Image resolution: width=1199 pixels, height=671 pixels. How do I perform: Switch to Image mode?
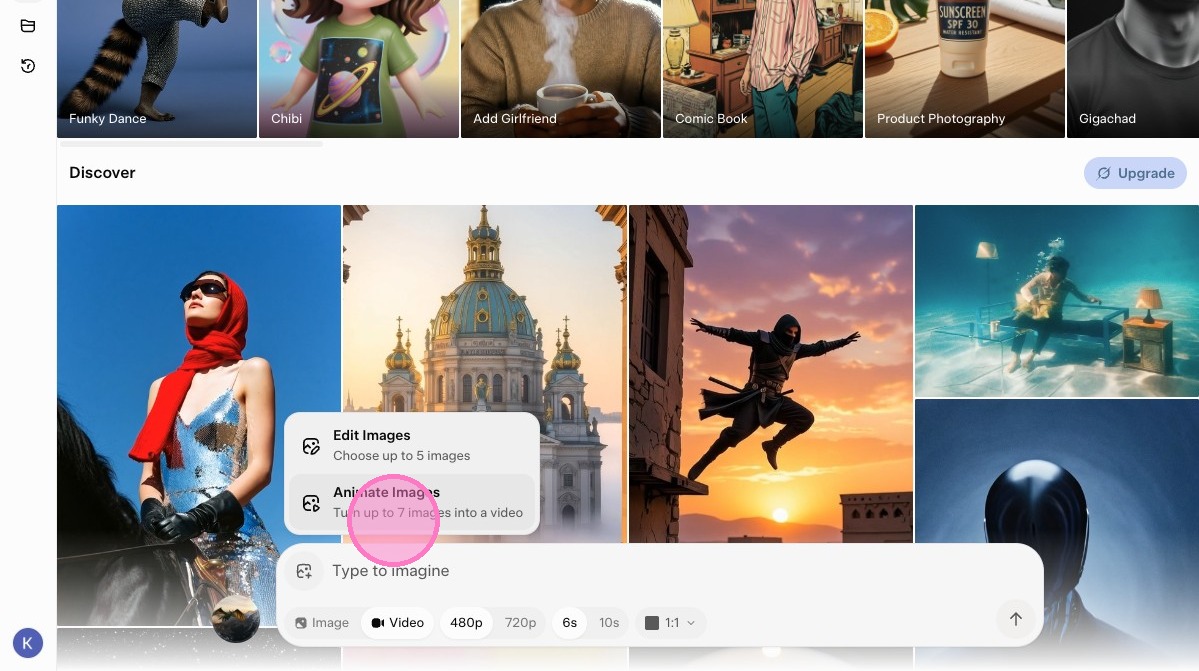(x=322, y=623)
